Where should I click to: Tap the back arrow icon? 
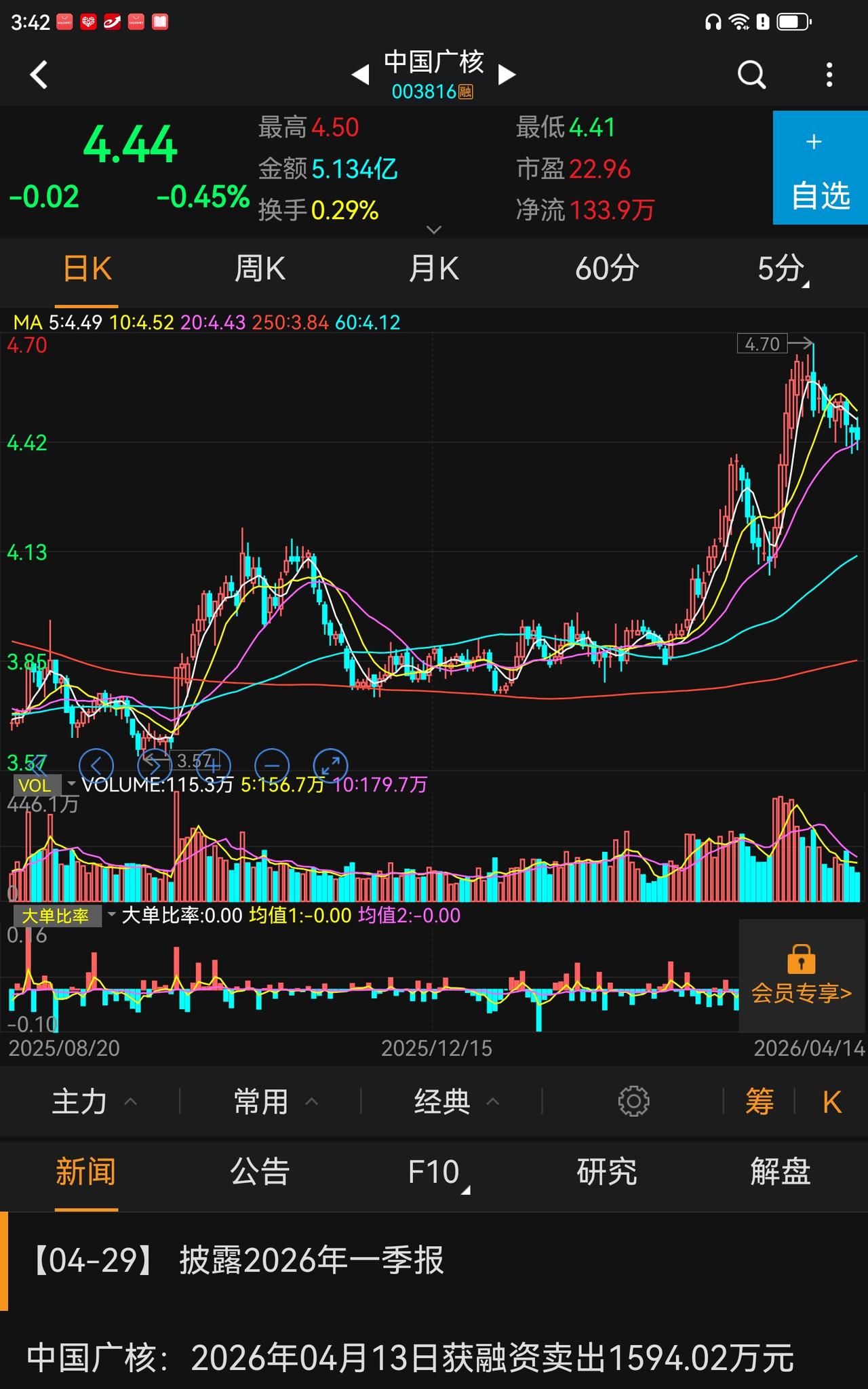[x=39, y=75]
